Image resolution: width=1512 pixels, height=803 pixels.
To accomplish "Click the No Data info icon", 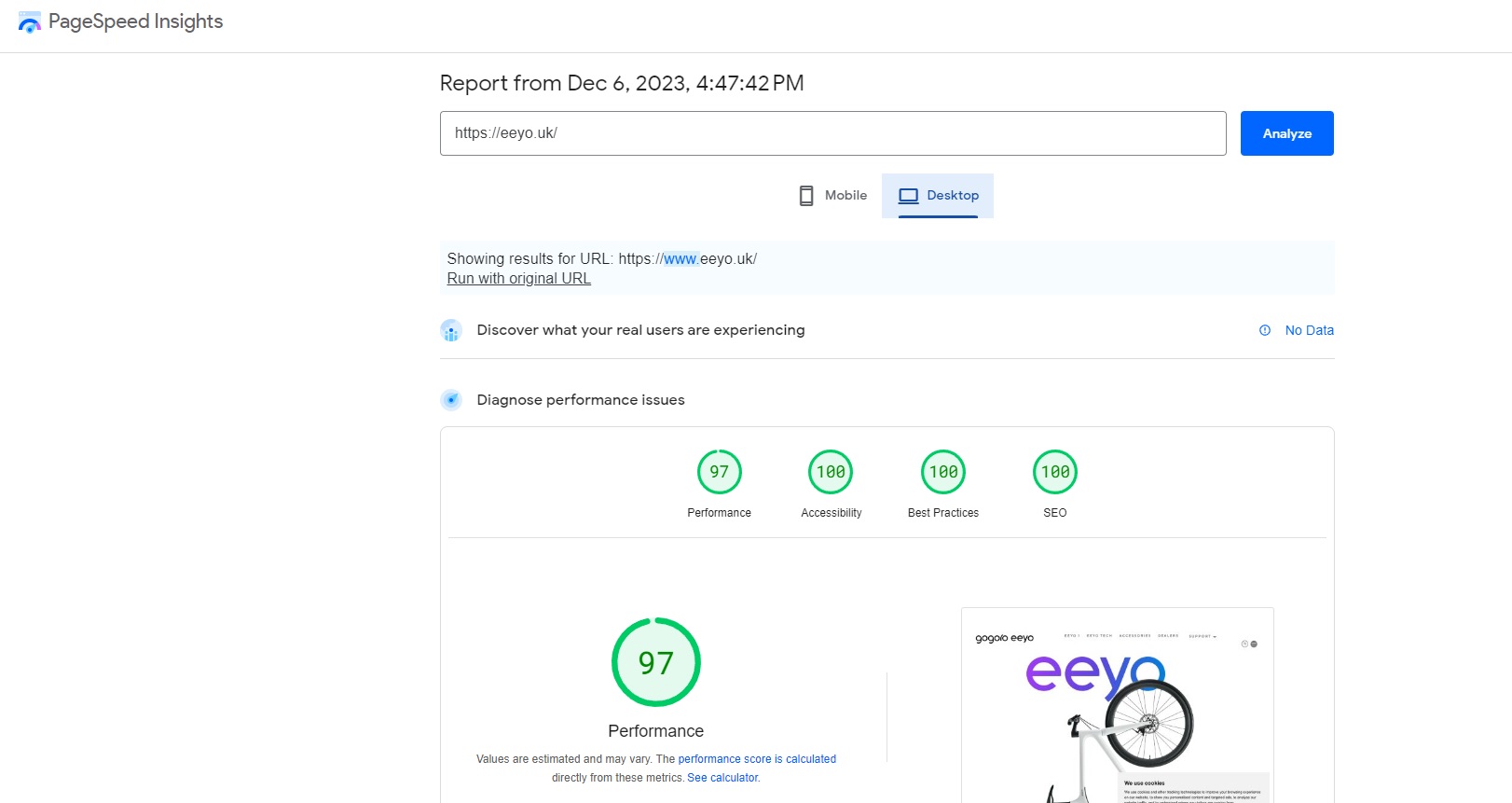I will coord(1265,330).
